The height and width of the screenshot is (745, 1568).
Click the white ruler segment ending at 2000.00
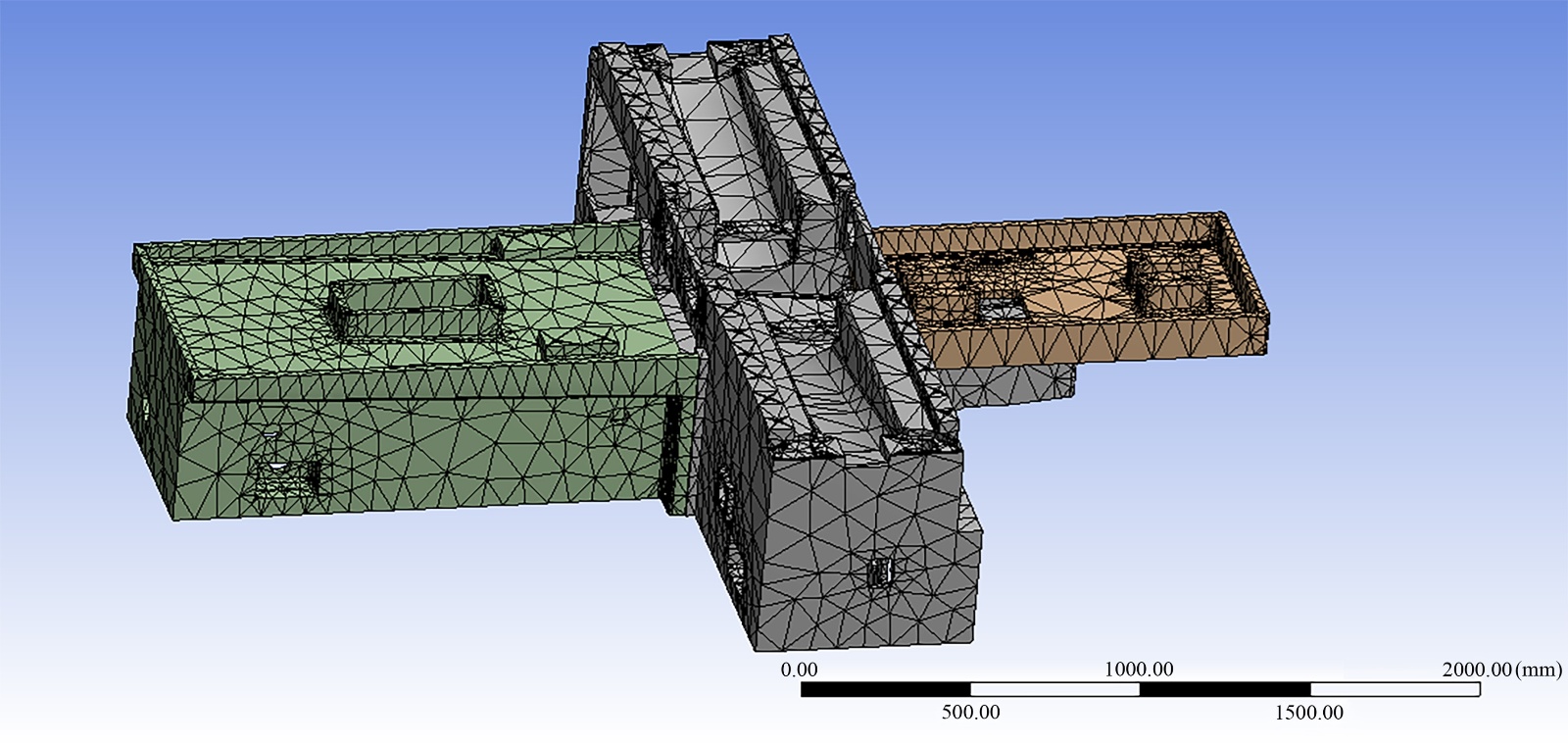point(1395,689)
